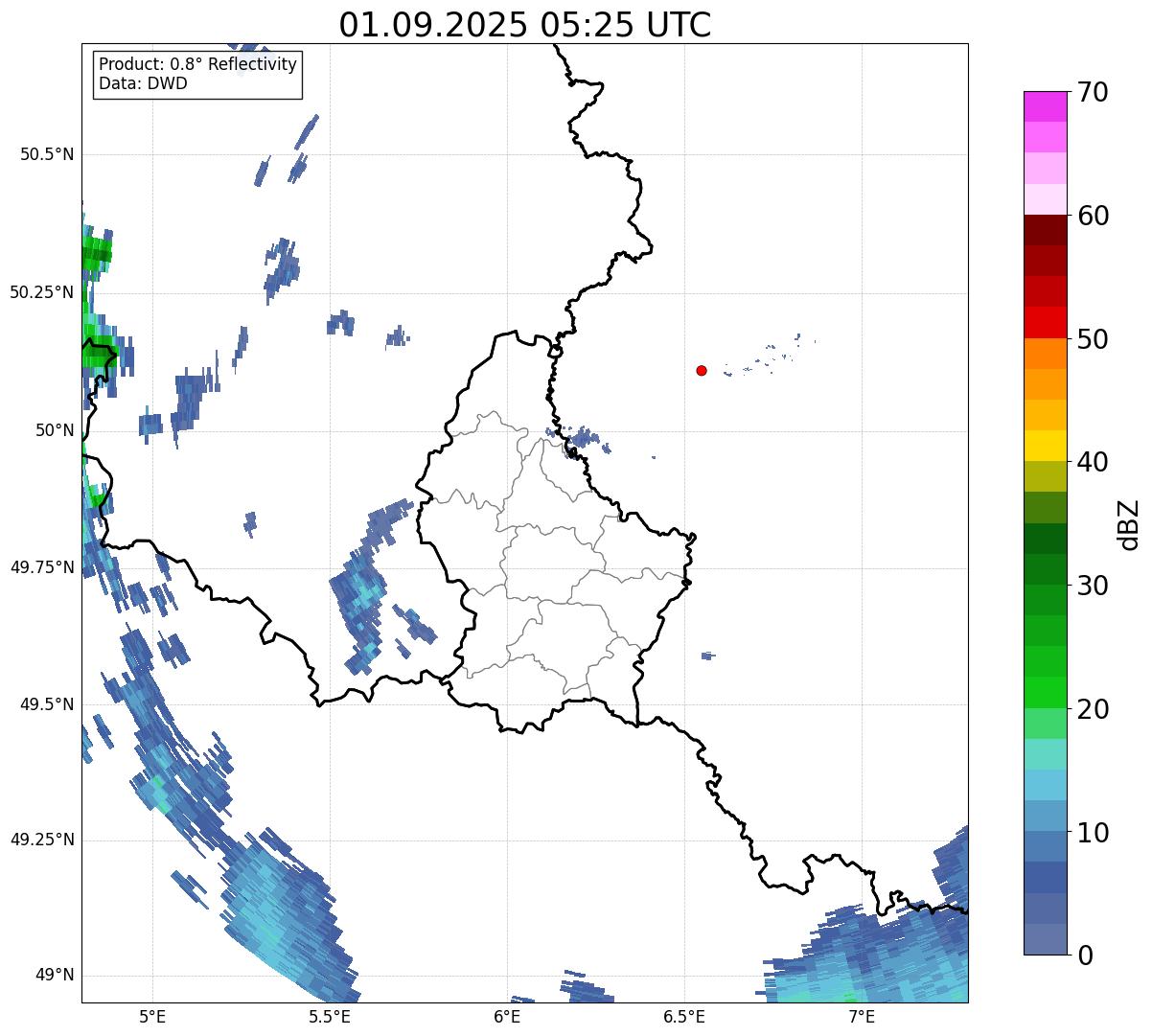The height and width of the screenshot is (1036, 1152).
Task: Click the 50°N latitude label
Action: (54, 430)
